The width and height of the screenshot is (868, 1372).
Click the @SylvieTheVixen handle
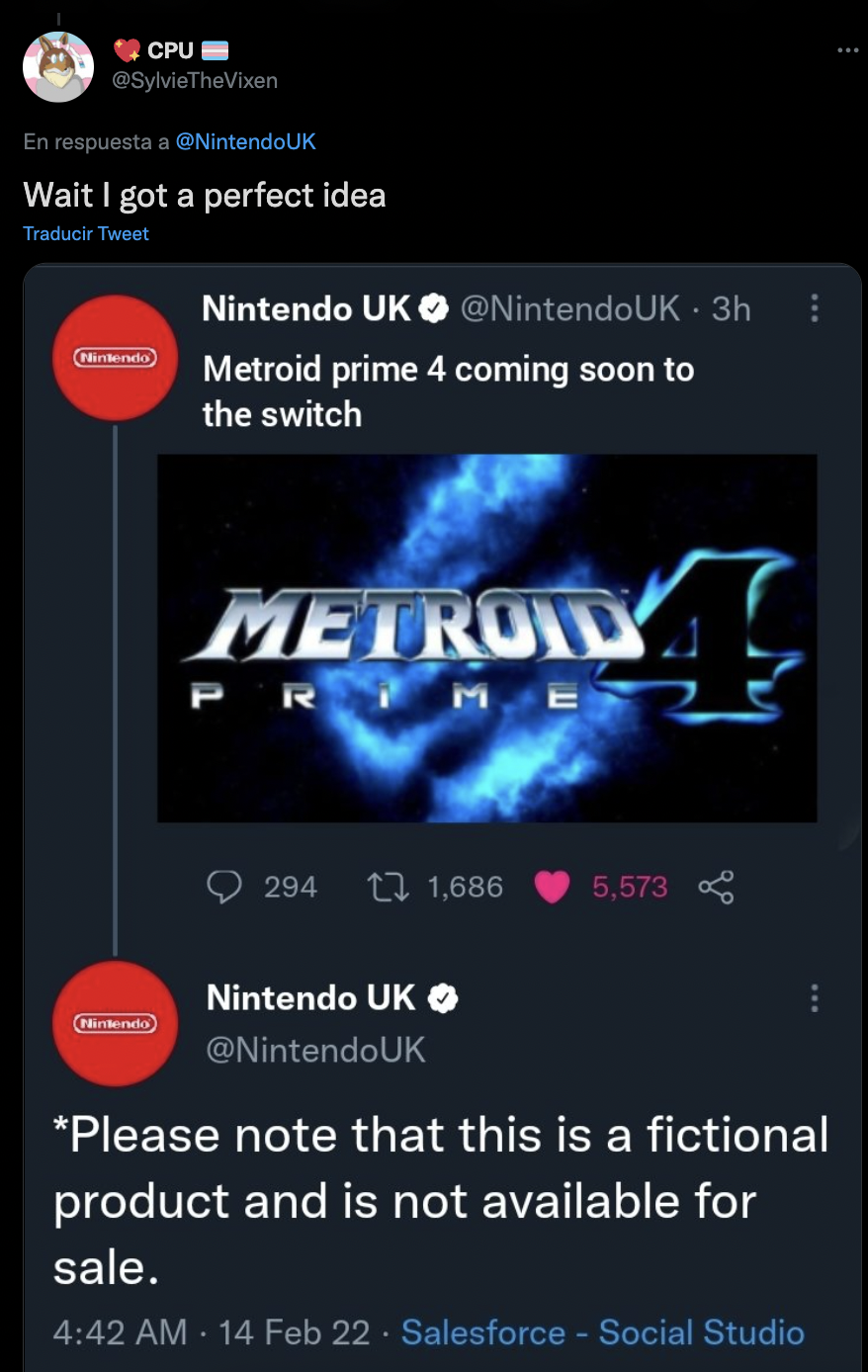click(x=195, y=81)
